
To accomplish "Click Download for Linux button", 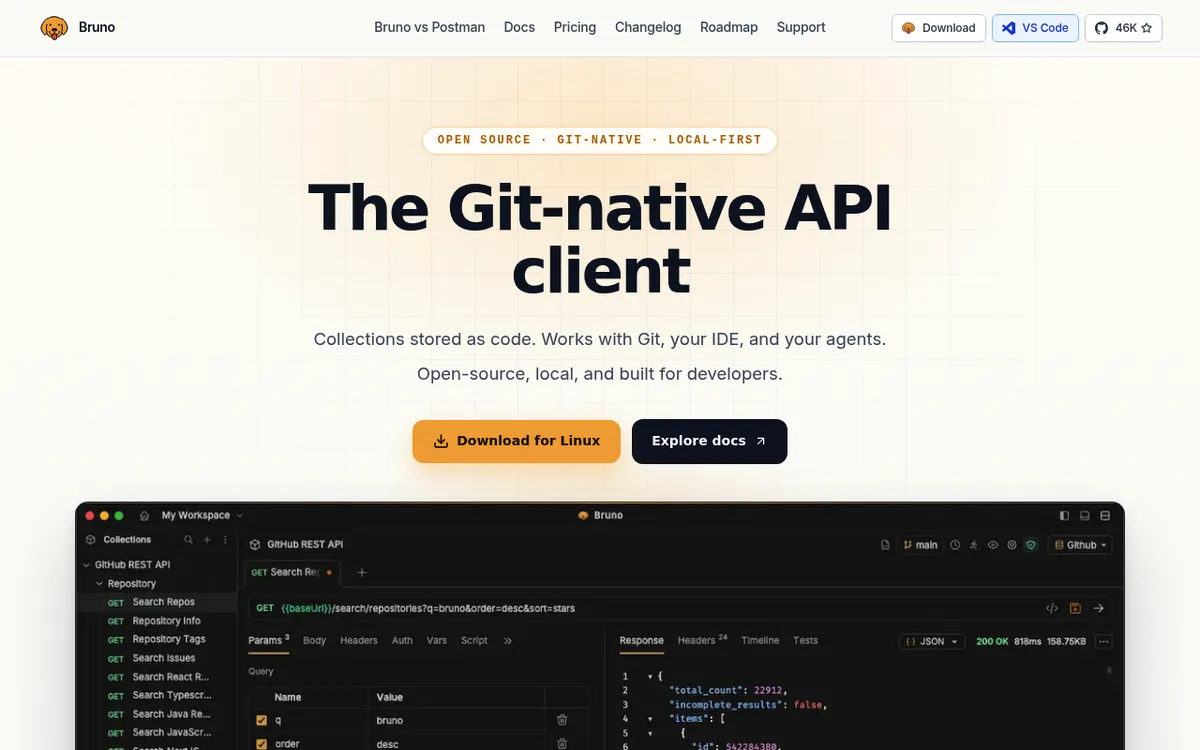I will pos(516,441).
